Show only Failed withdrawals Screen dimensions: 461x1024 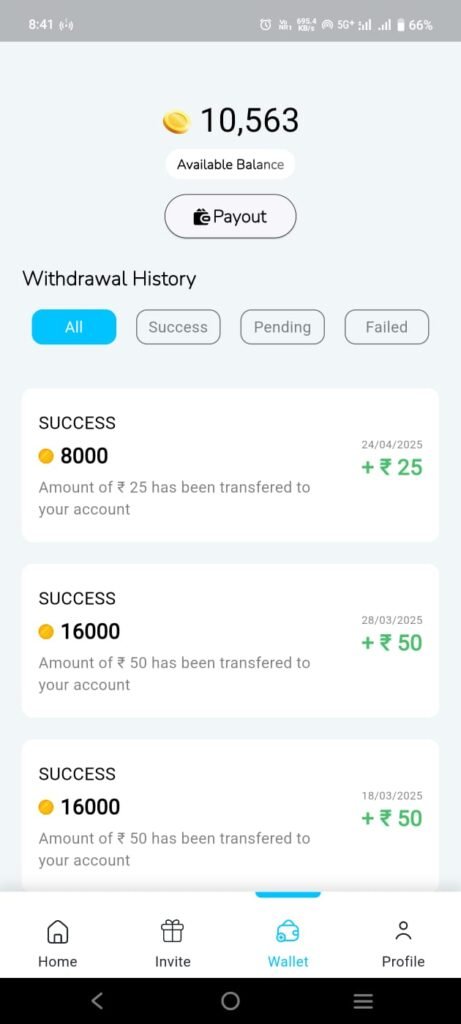click(387, 327)
